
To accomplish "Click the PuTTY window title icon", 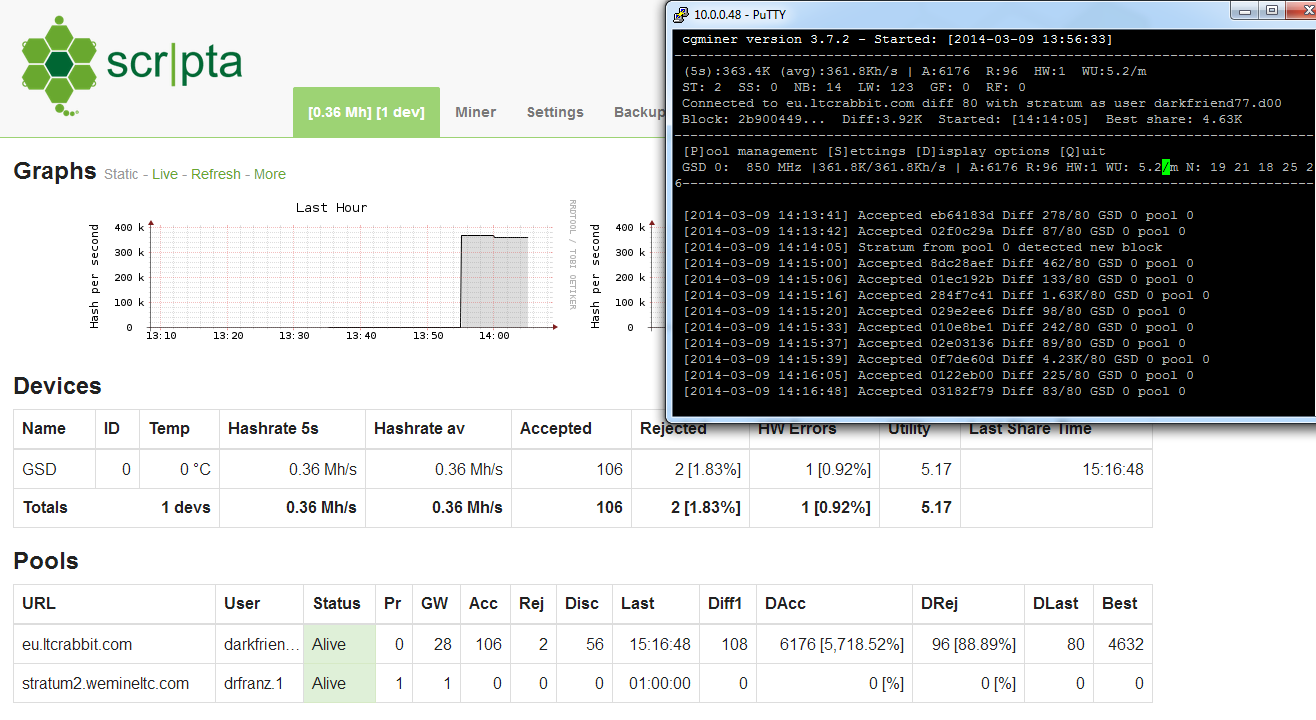I will 681,14.
